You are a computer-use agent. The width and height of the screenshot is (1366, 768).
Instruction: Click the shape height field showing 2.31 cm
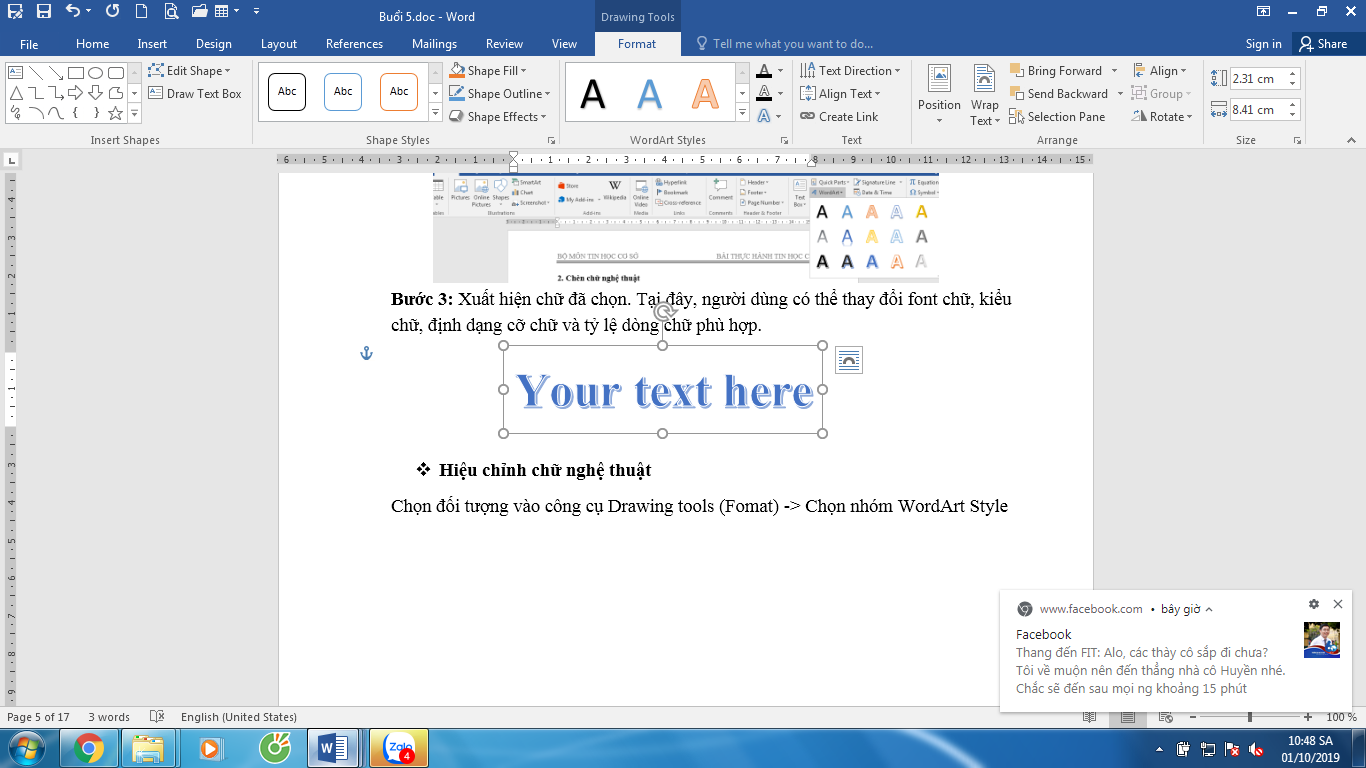click(1258, 79)
